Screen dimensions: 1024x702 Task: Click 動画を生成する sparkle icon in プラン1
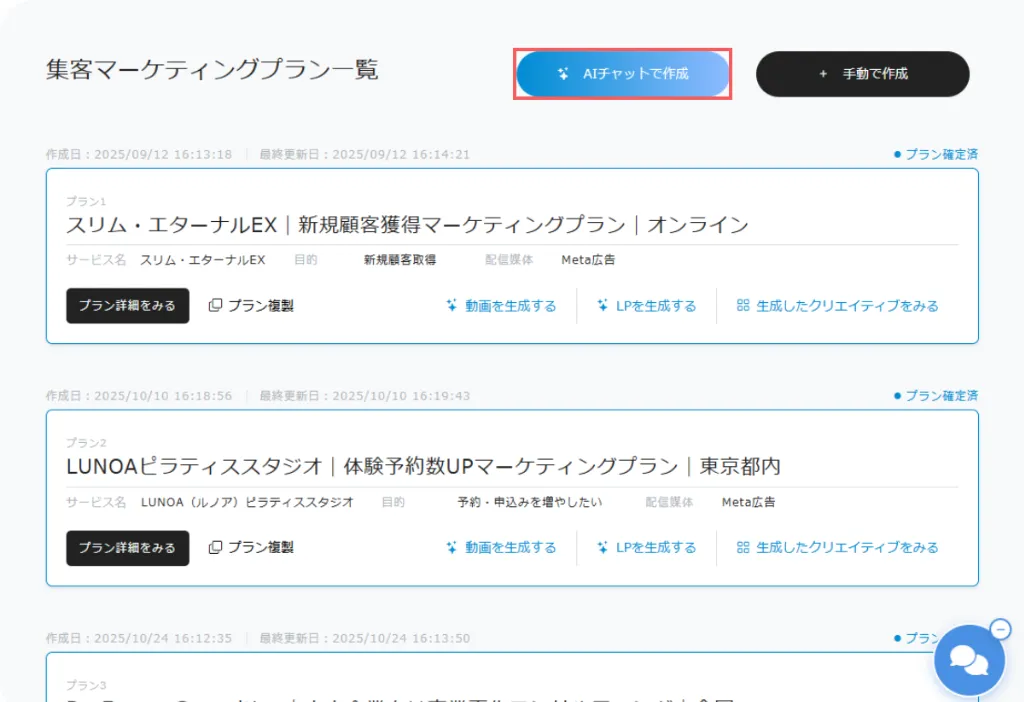(x=452, y=306)
